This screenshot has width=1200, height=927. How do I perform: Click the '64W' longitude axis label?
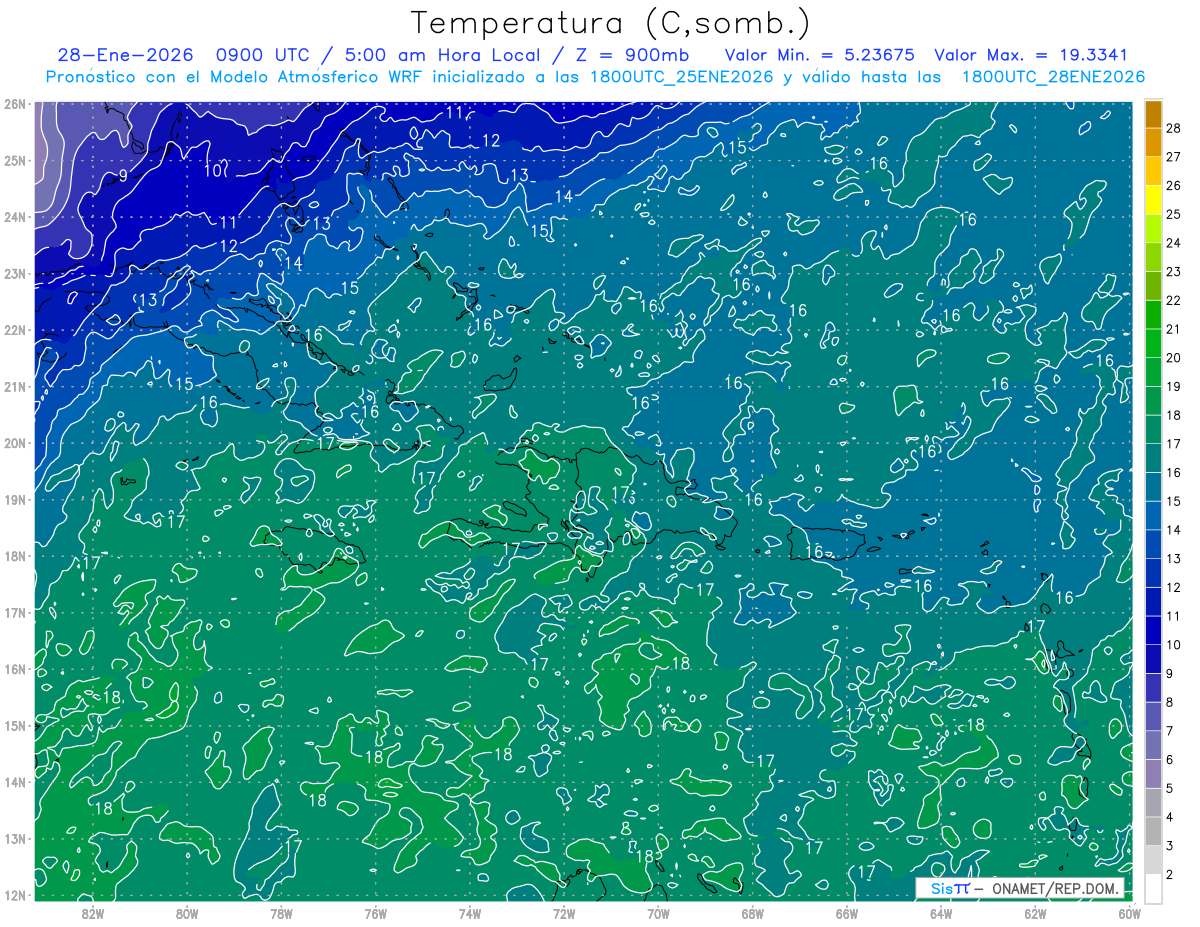941,913
